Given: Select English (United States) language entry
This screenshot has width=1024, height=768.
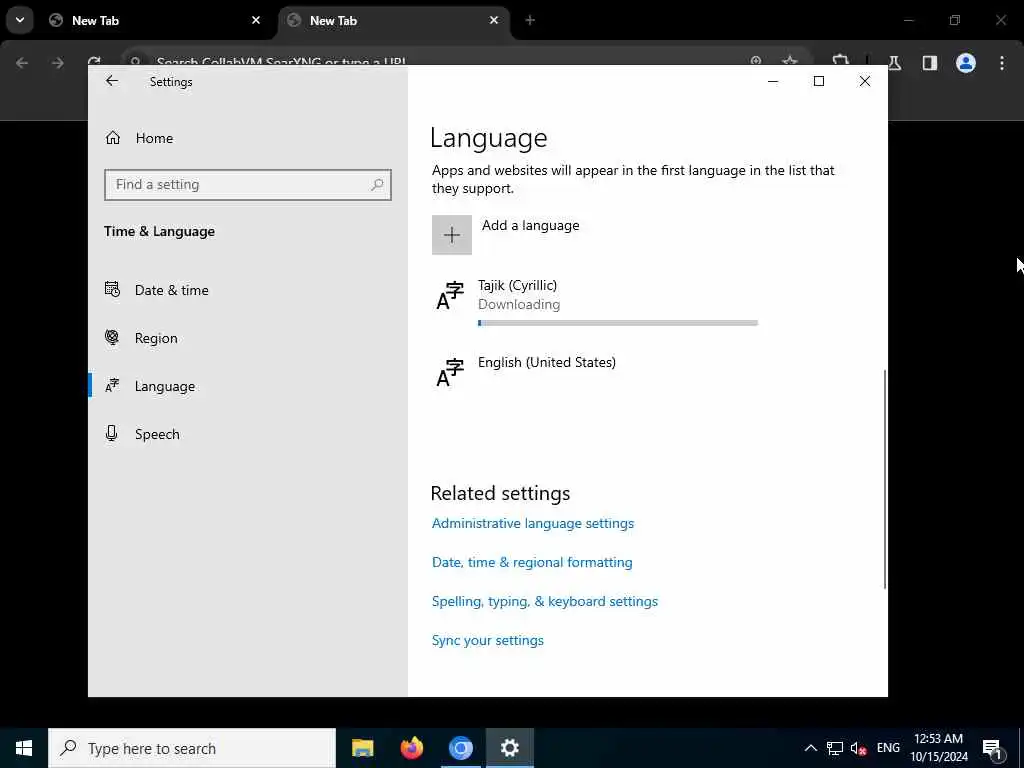Looking at the screenshot, I should [594, 372].
